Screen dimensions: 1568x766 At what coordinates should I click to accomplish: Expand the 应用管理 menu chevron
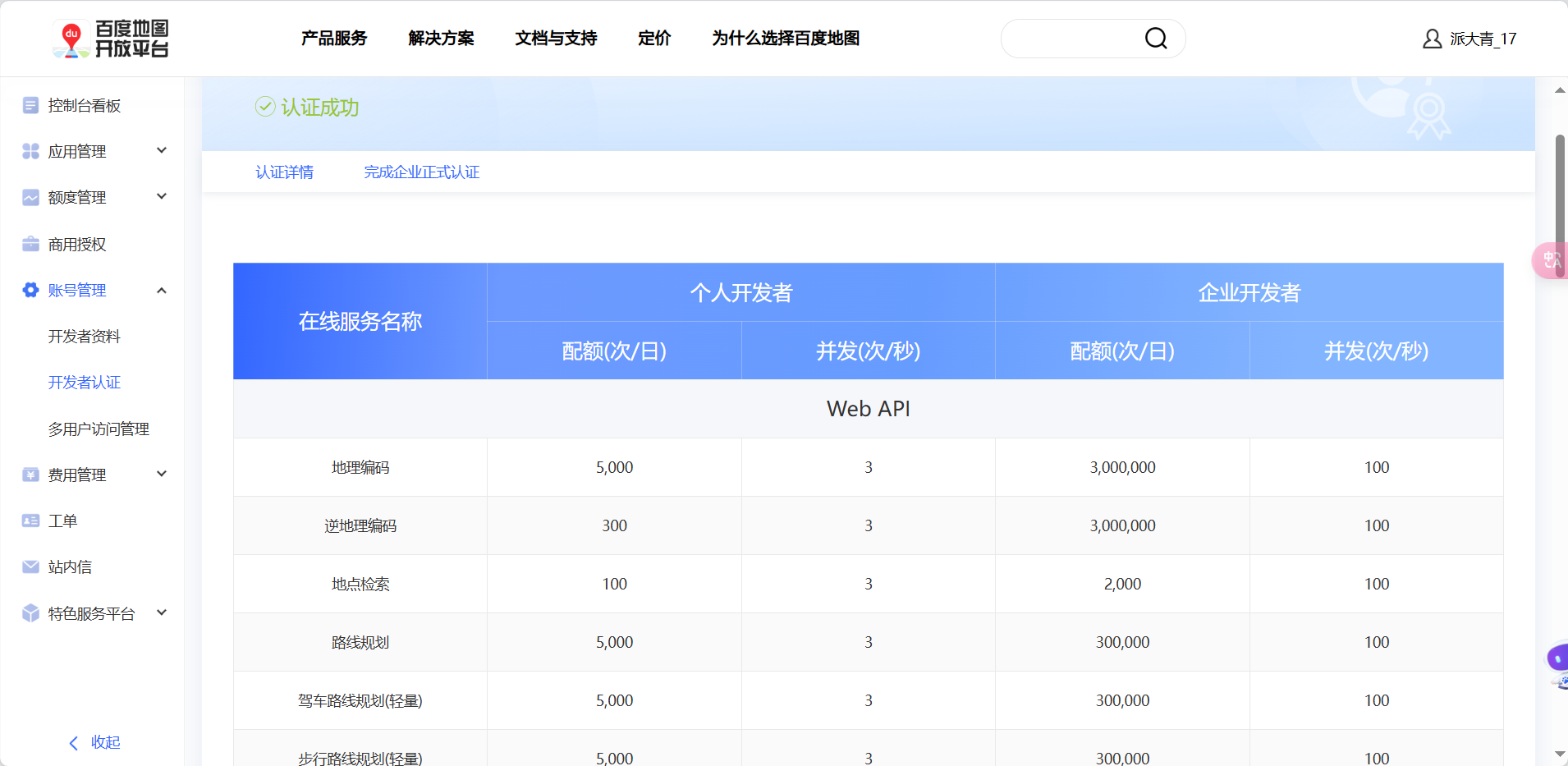coord(162,150)
